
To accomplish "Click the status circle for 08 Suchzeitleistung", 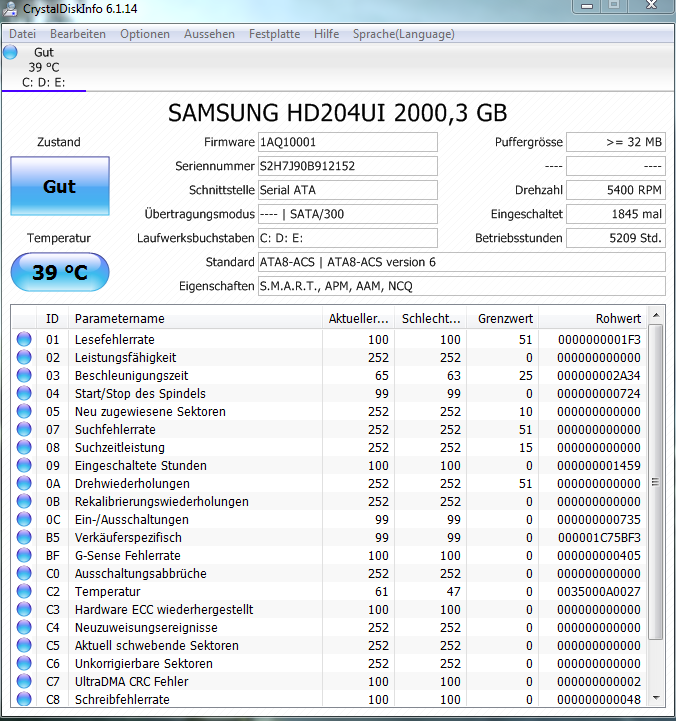I will tap(24, 447).
